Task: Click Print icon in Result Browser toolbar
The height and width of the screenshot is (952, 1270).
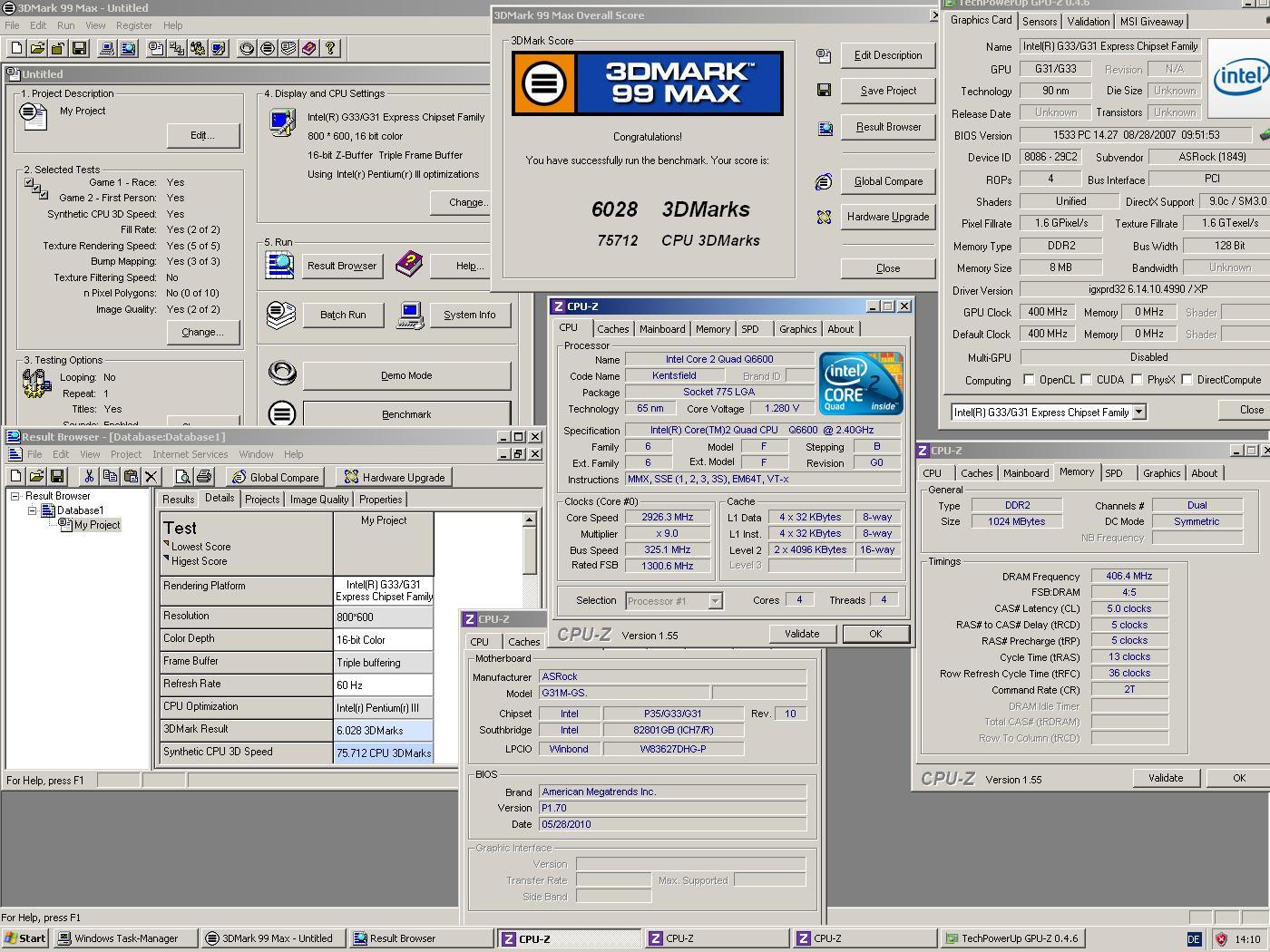Action: click(x=203, y=476)
